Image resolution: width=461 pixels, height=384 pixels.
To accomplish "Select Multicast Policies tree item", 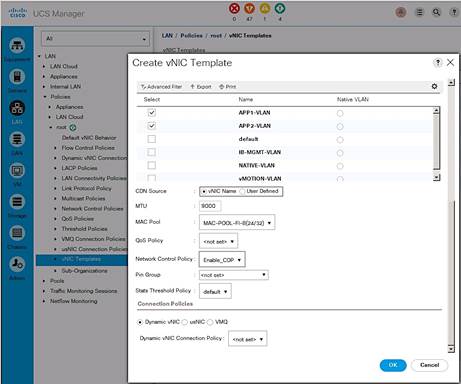I will pos(83,198).
